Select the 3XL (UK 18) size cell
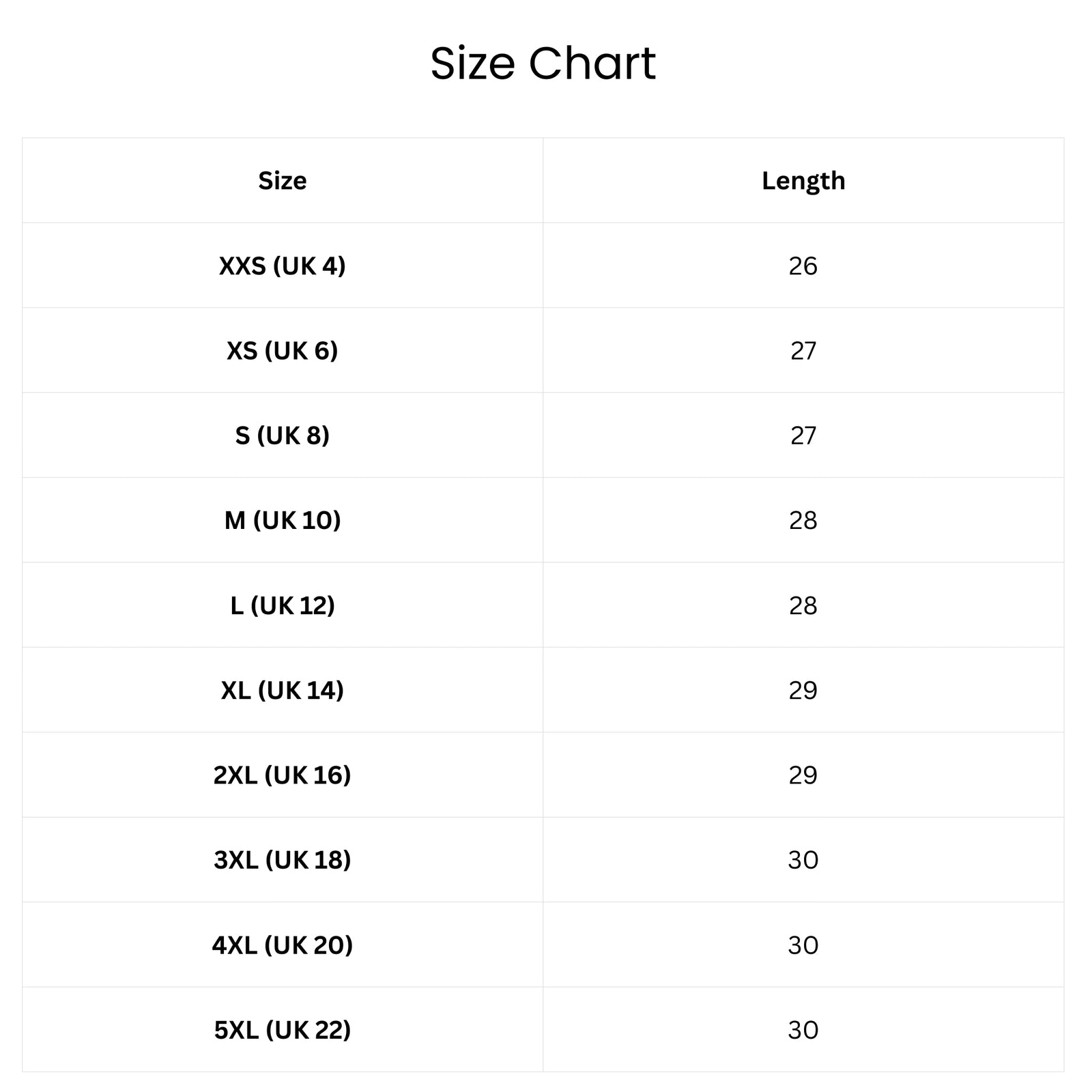Viewport: 1092px width, 1092px height. click(282, 860)
